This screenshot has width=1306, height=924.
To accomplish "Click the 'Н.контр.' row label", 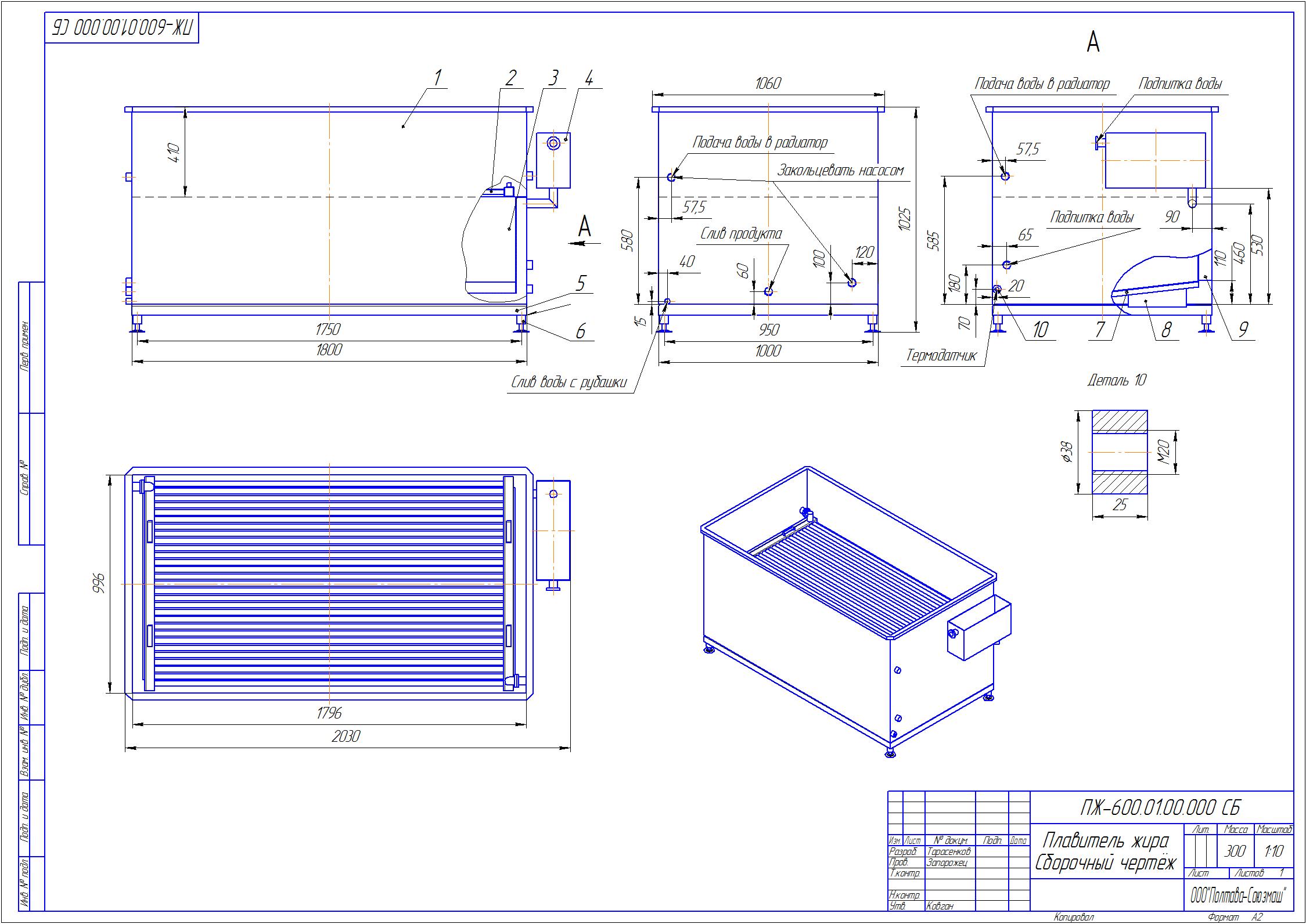I will (904, 895).
